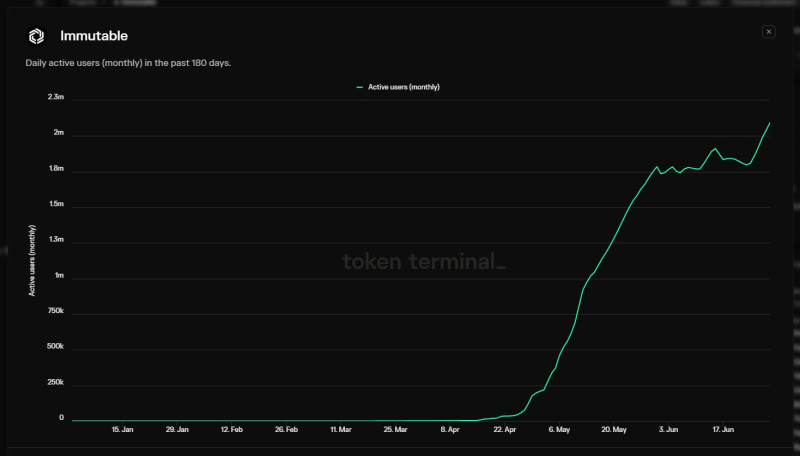Click the 20. May x-axis label
This screenshot has height=456, width=800.
click(614, 429)
